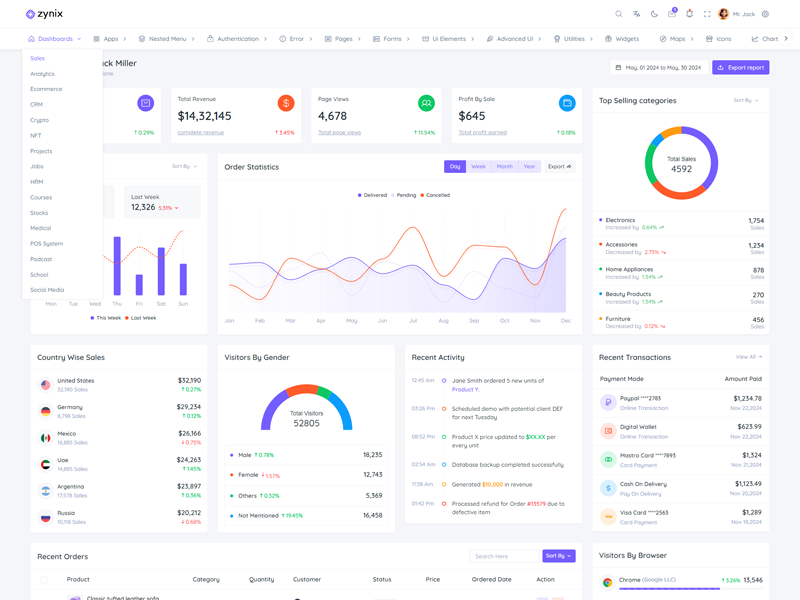The image size is (800, 600).
Task: Click the search magnifier icon in header
Action: 618,14
